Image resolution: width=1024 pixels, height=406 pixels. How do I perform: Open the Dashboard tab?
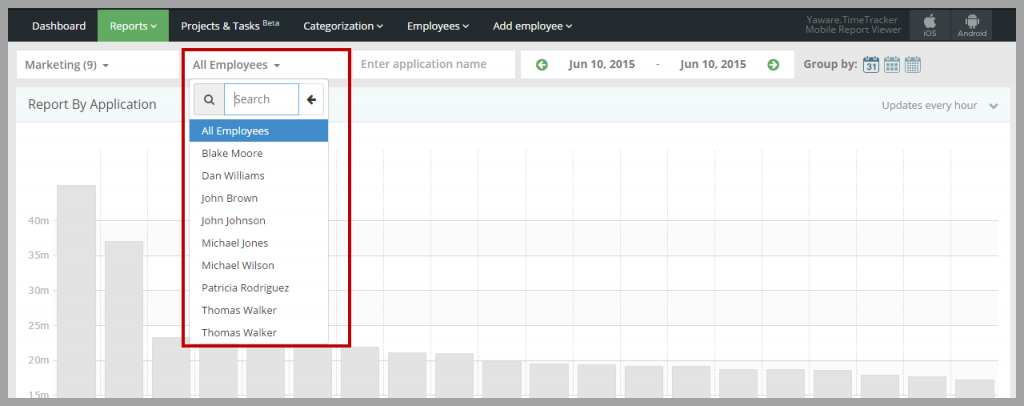click(x=59, y=26)
